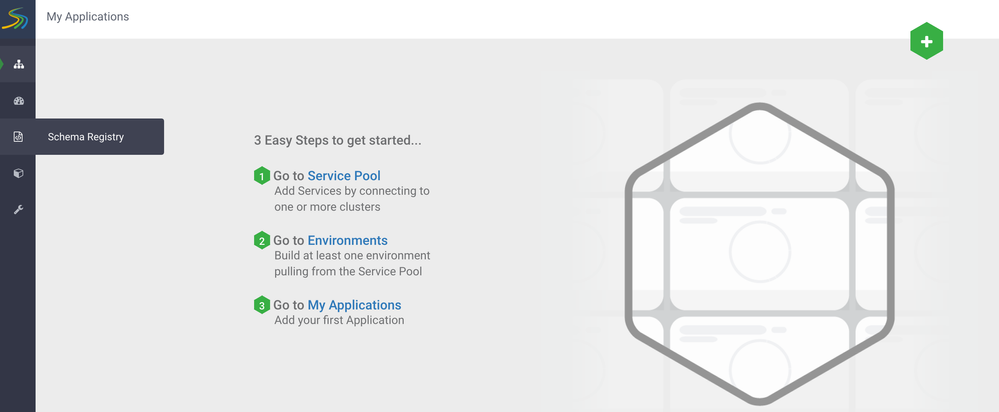The height and width of the screenshot is (412, 999).
Task: Click the 'one or more clusters' text
Action: 327,207
